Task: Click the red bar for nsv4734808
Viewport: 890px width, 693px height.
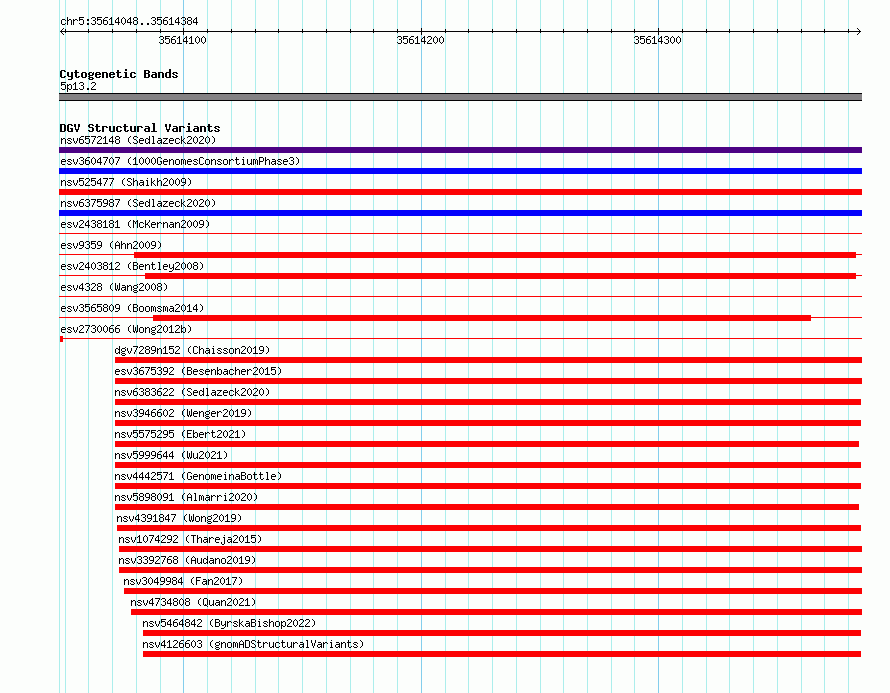Action: 497,612
